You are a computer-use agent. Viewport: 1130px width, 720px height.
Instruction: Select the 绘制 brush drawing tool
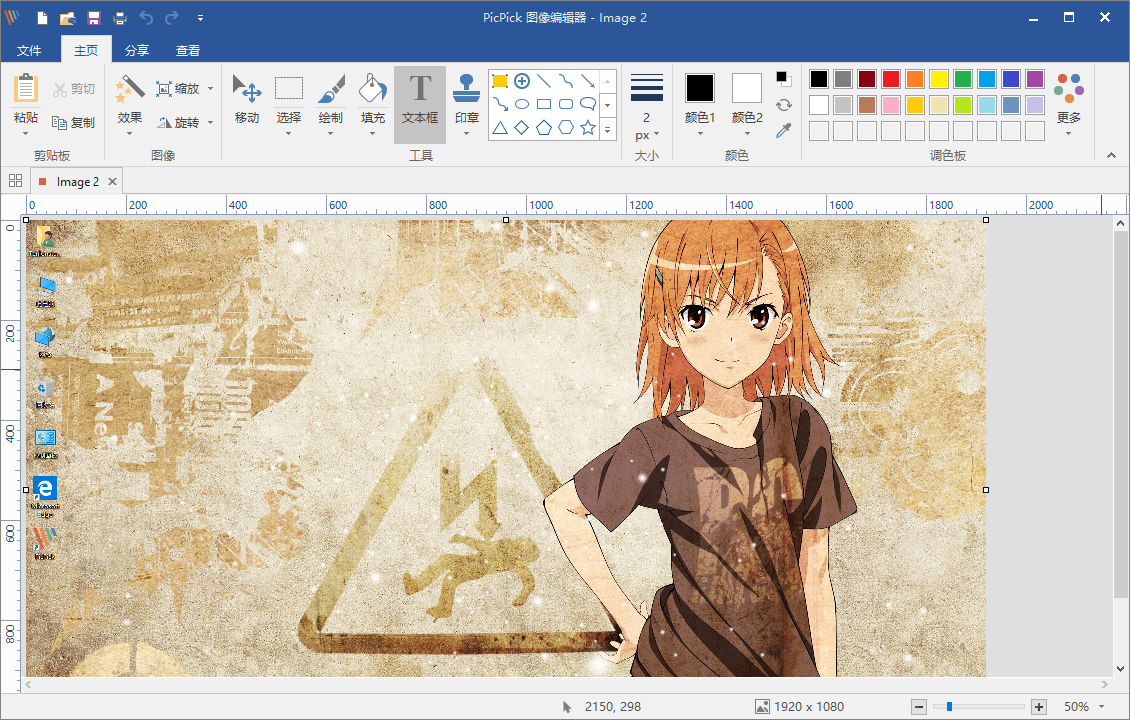pyautogui.click(x=331, y=89)
